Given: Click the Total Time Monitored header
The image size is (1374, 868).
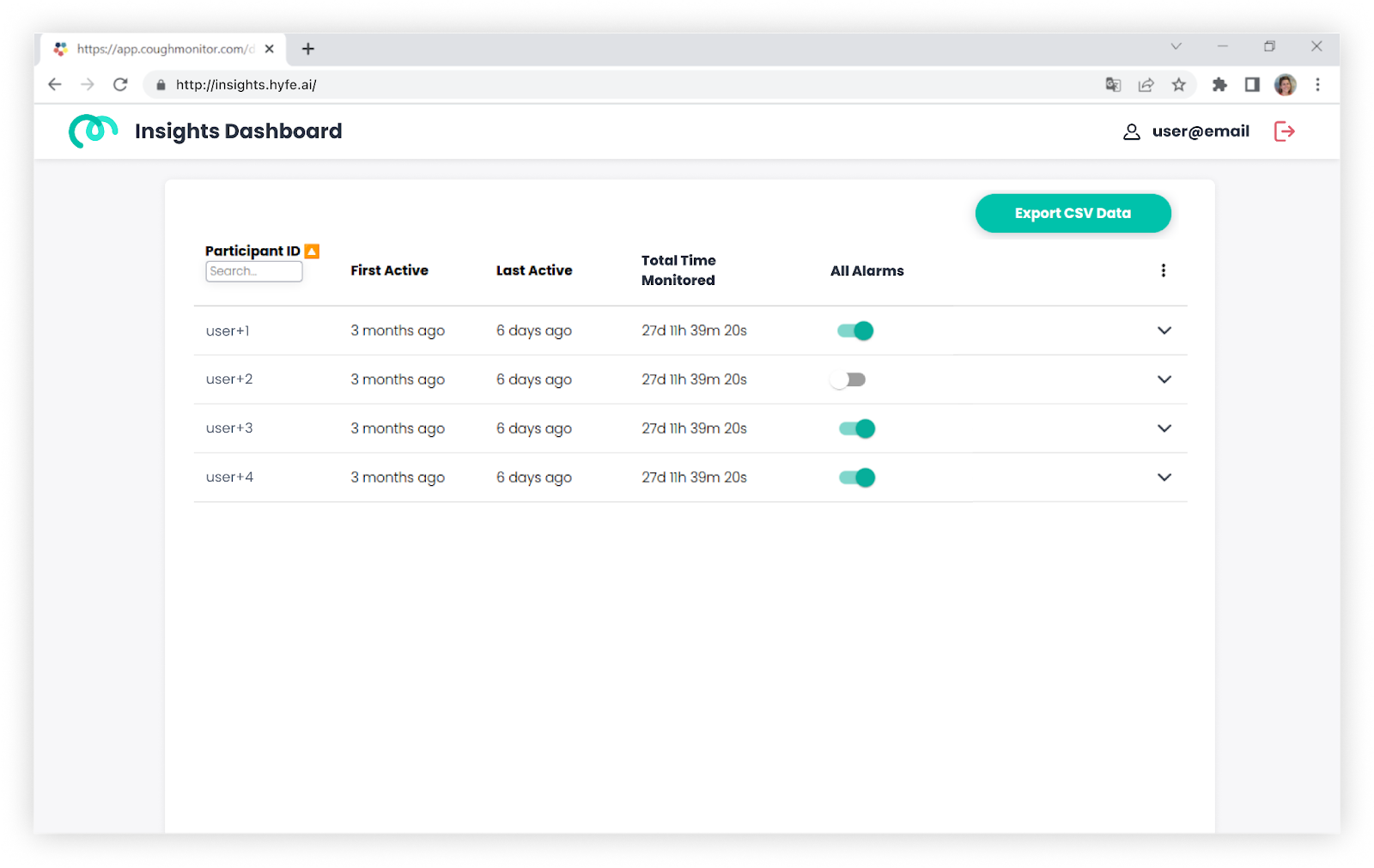Looking at the screenshot, I should pyautogui.click(x=678, y=270).
